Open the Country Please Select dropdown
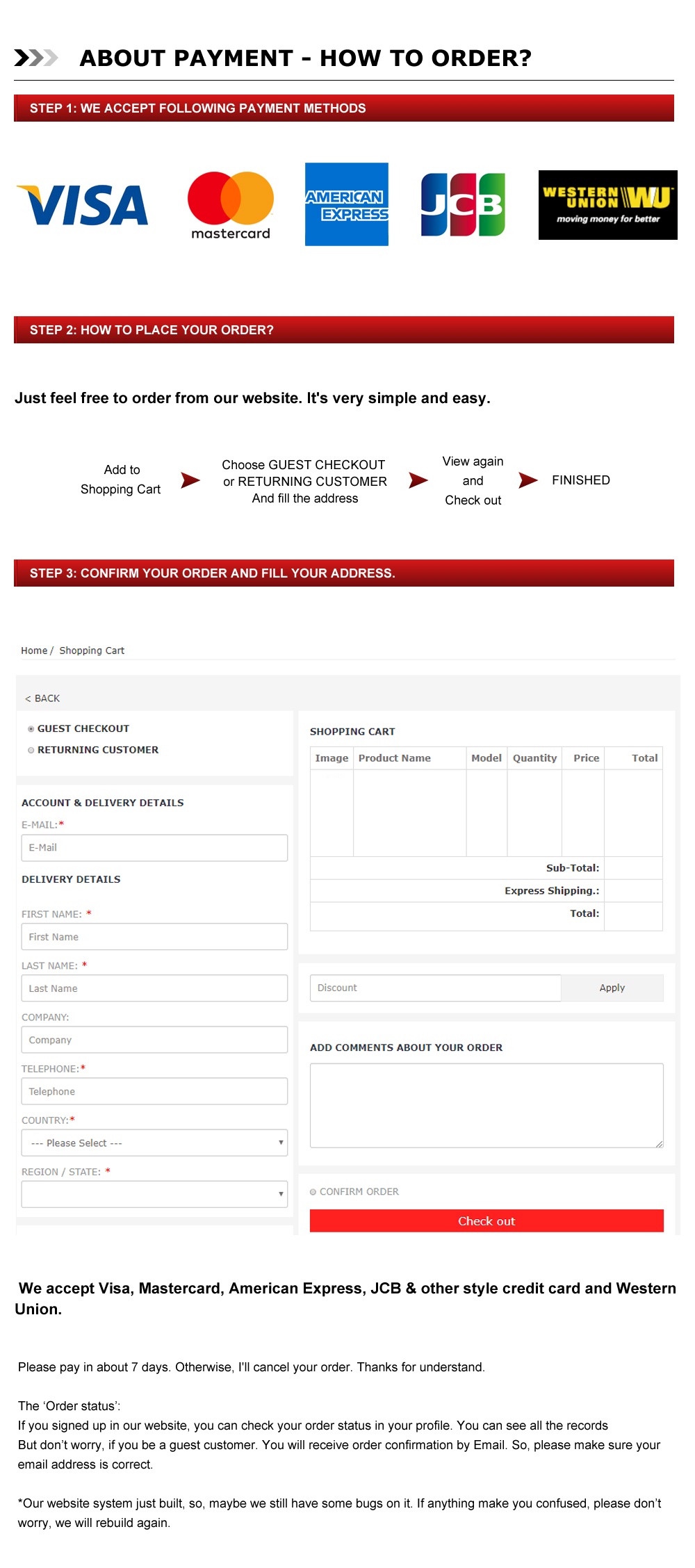This screenshot has height=1568, width=695. 154,1143
